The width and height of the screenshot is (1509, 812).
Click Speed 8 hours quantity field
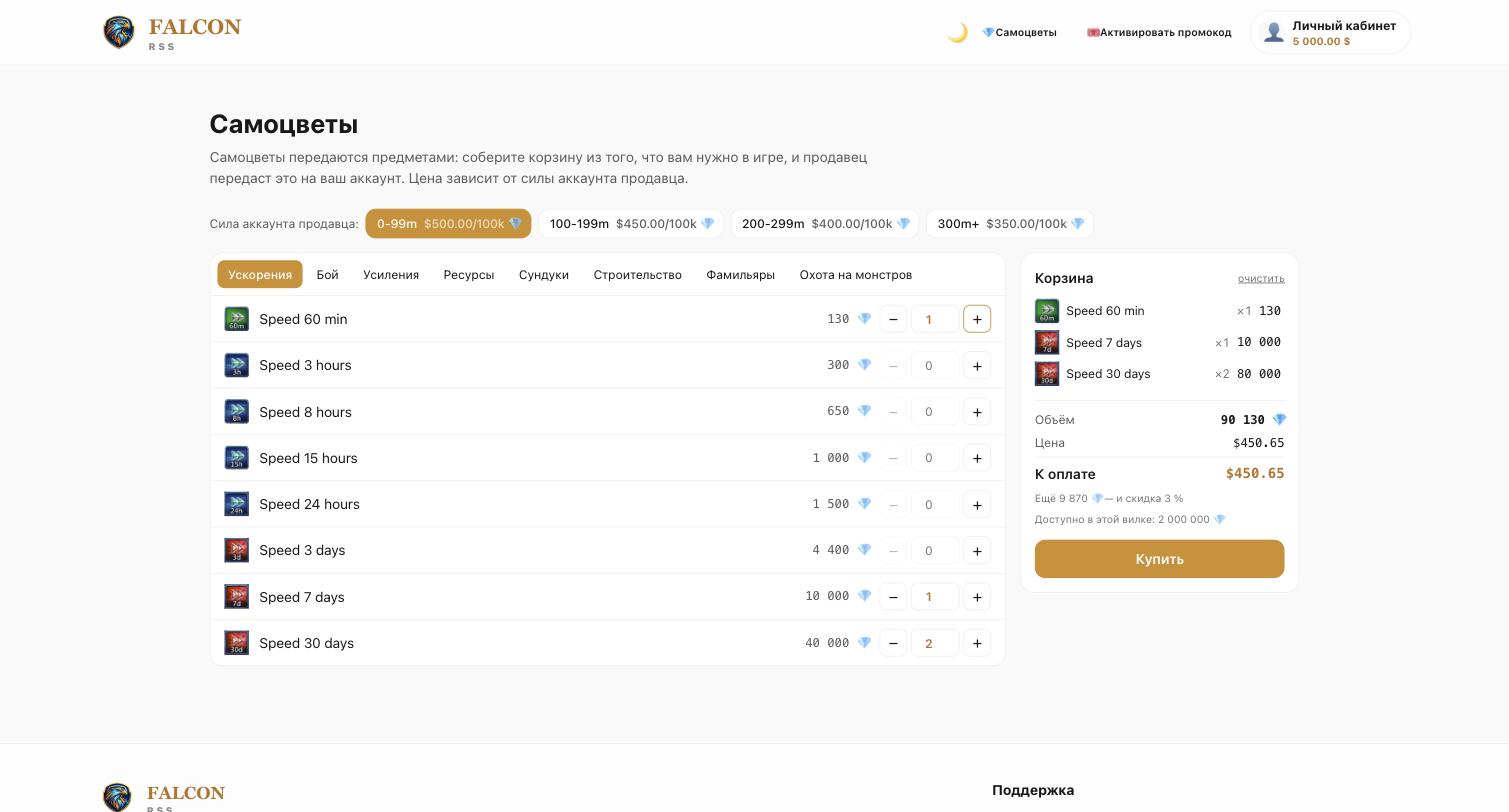point(935,412)
